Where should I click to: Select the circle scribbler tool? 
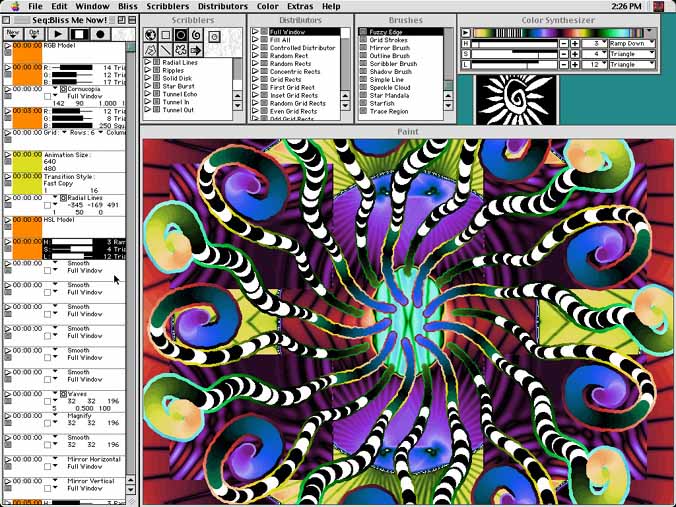[181, 35]
